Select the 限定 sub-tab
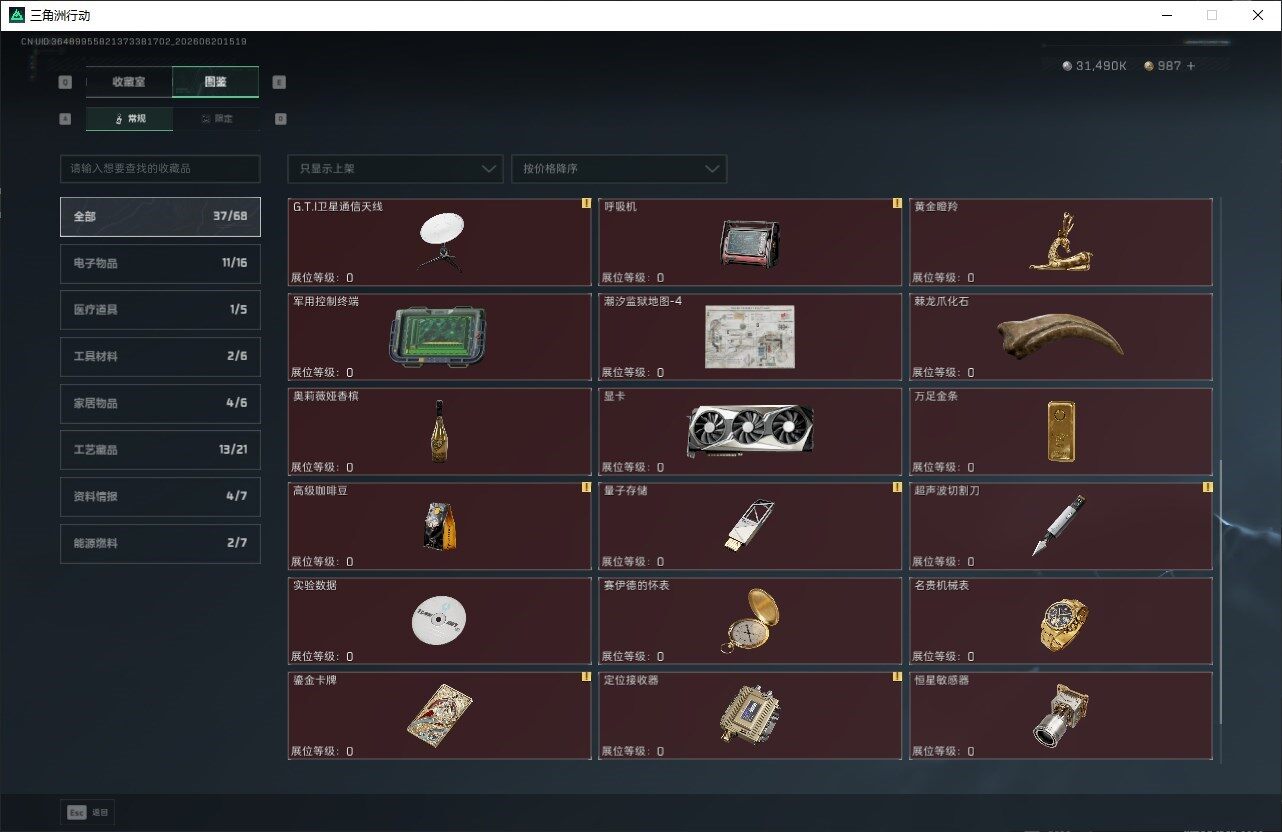This screenshot has height=832, width=1282. pos(216,118)
